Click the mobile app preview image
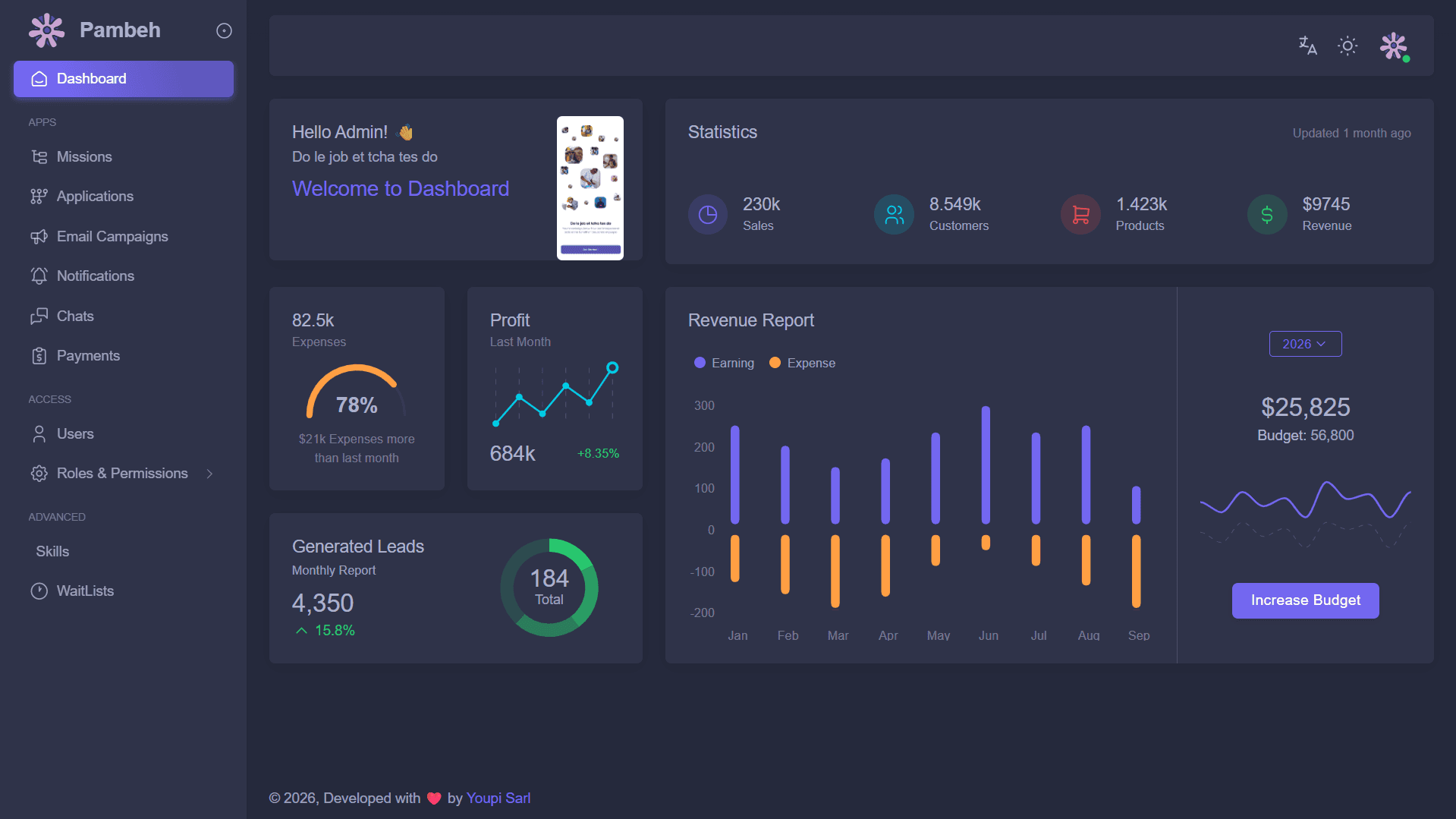This screenshot has width=1456, height=819. pos(590,187)
